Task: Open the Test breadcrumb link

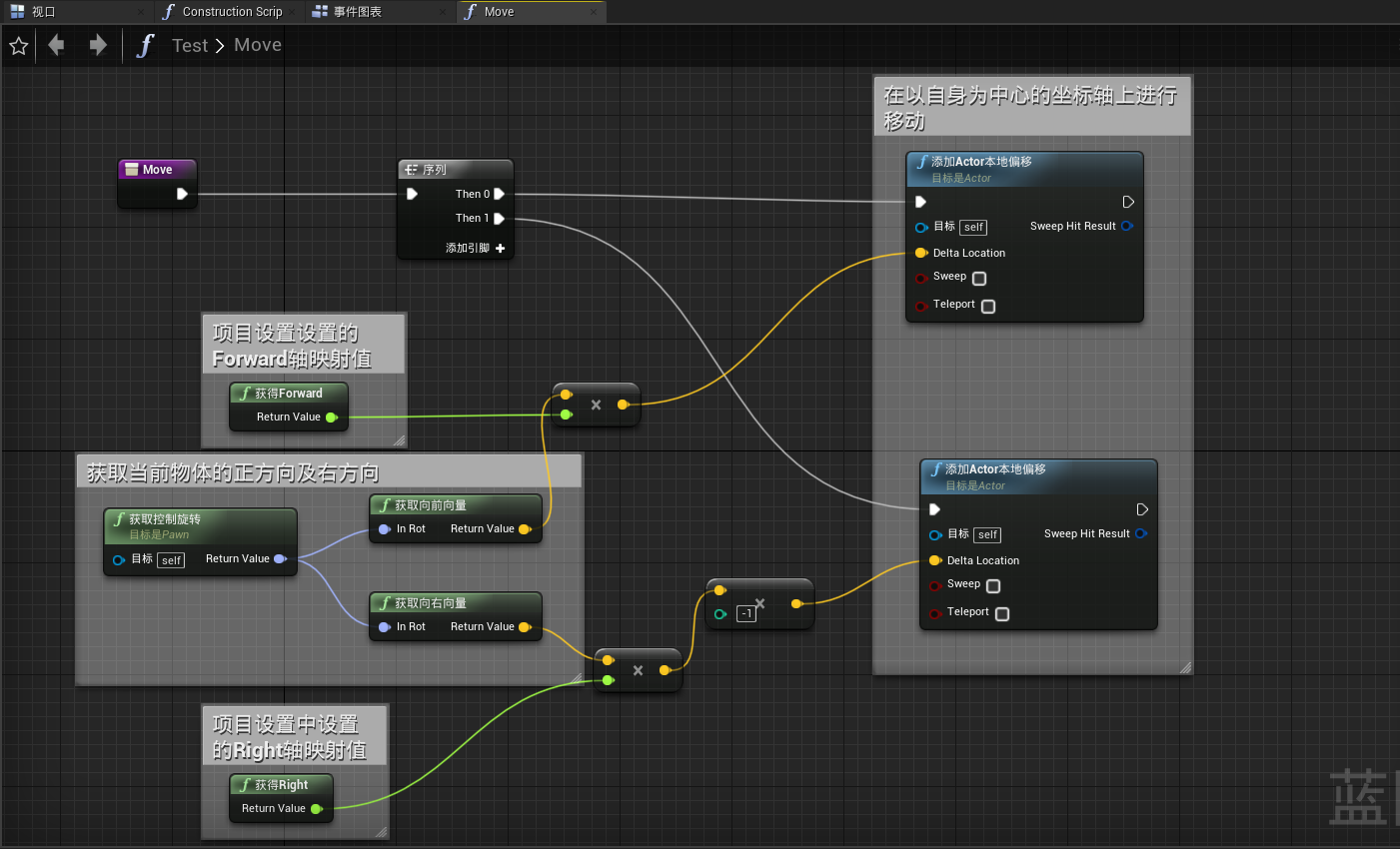Action: pyautogui.click(x=190, y=45)
